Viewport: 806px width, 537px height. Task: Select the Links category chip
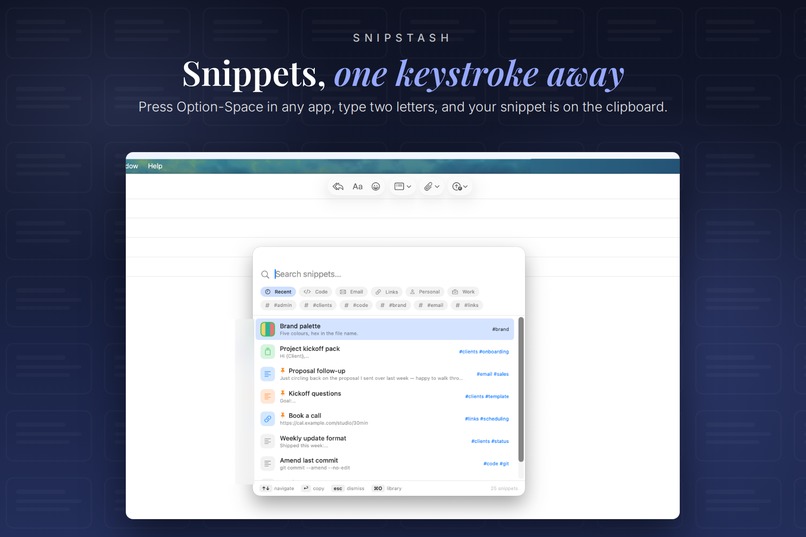click(387, 292)
